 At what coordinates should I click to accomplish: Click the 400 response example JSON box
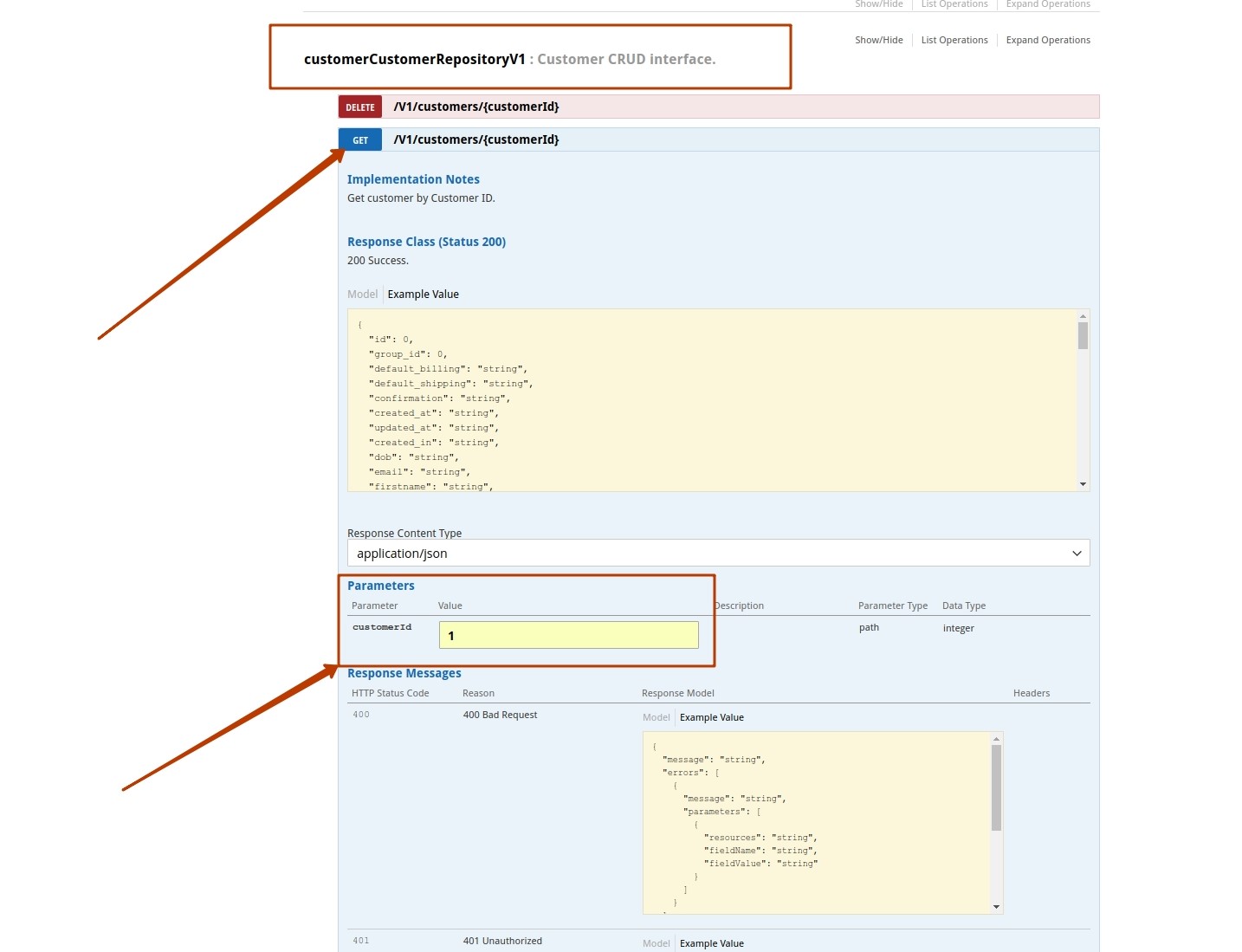click(814, 823)
